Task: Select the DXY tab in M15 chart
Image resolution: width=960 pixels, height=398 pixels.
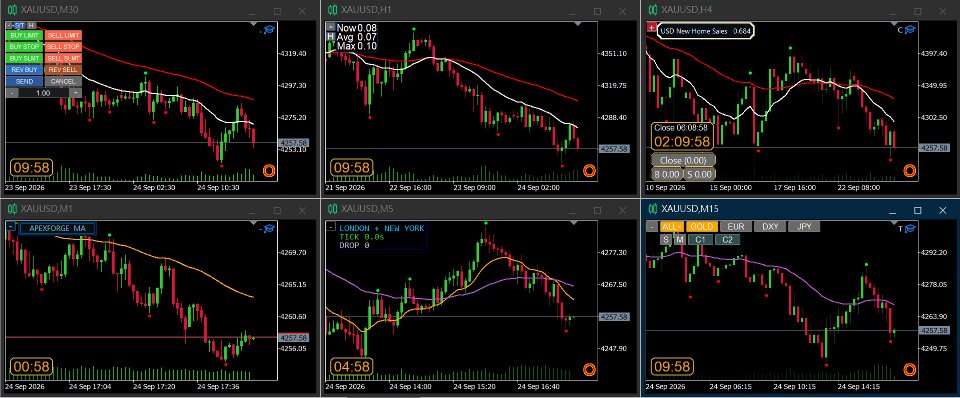Action: (770, 227)
